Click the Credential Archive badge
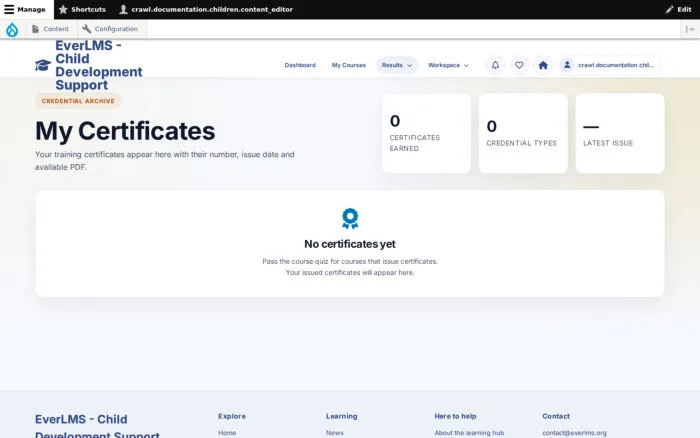700x438 pixels. click(x=78, y=101)
